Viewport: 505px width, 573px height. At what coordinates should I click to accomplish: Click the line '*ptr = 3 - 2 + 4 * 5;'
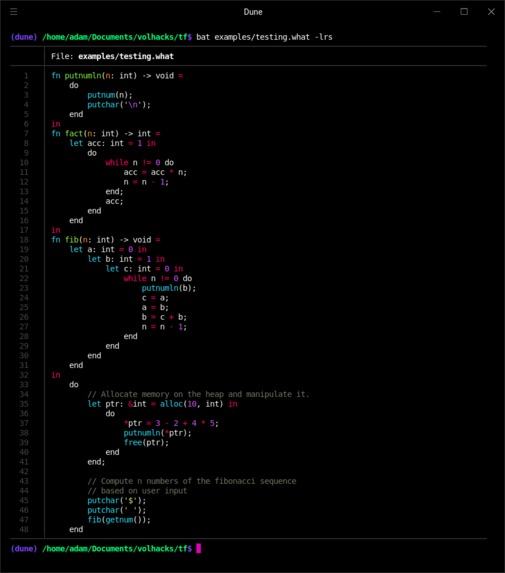point(171,423)
